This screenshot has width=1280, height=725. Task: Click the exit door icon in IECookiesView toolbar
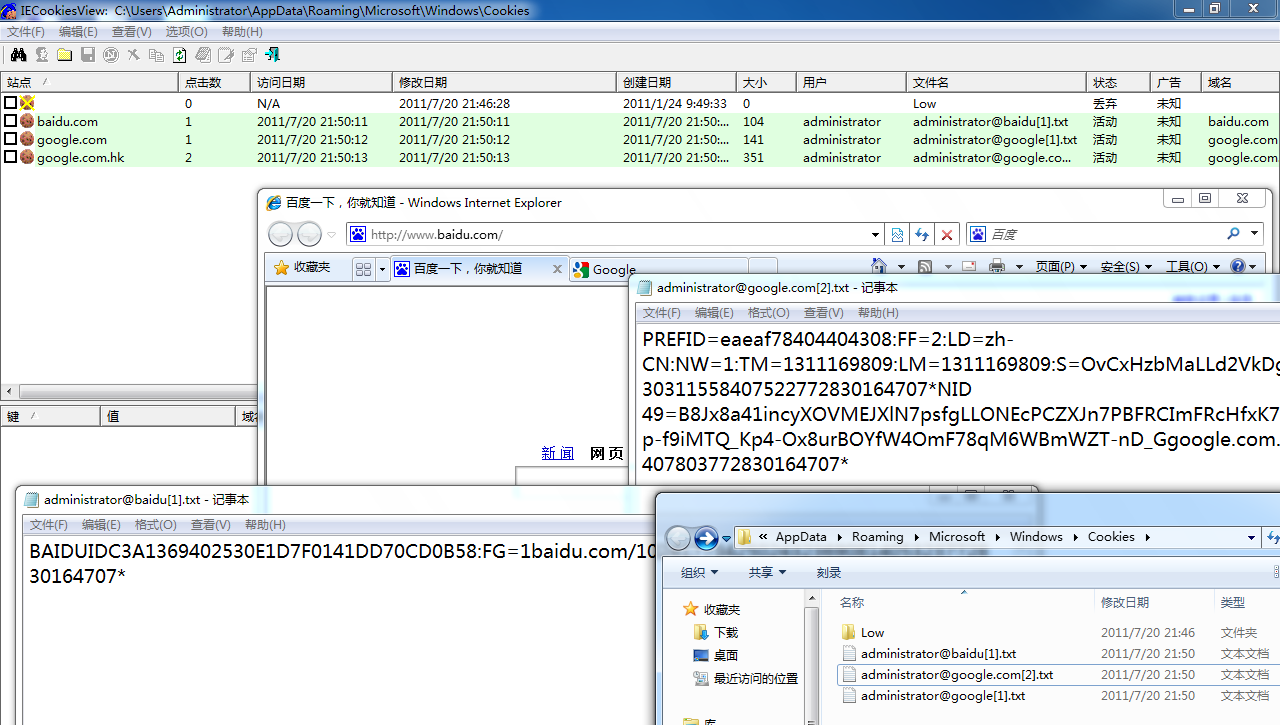tap(272, 55)
